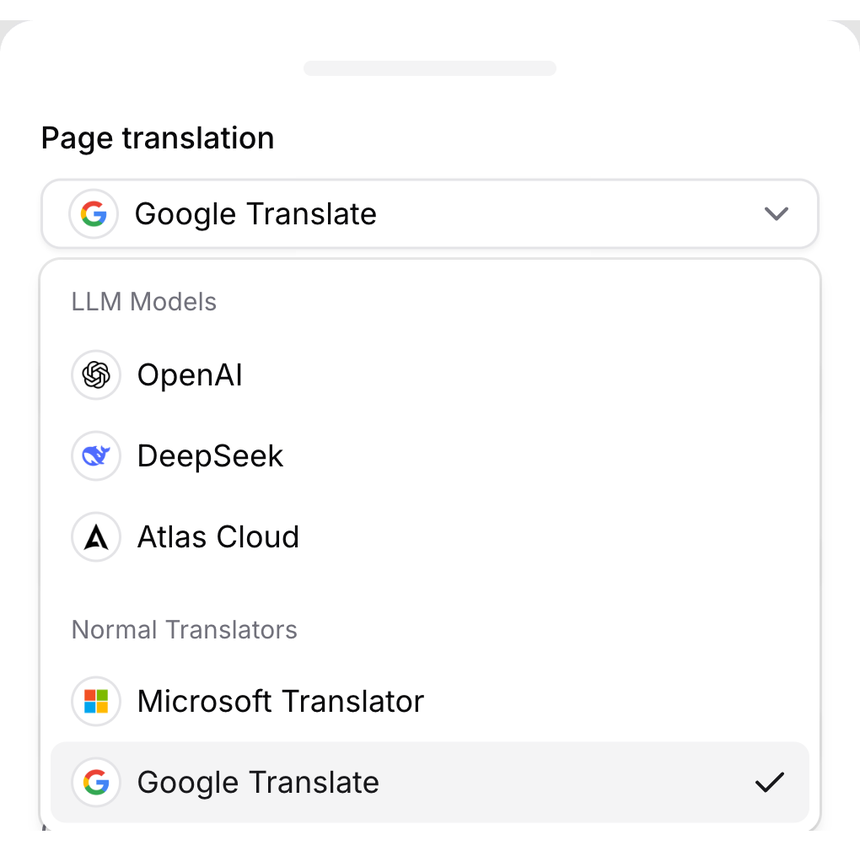Image resolution: width=860 pixels, height=851 pixels.
Task: Click Google logo in the selected combo box
Action: click(x=94, y=213)
